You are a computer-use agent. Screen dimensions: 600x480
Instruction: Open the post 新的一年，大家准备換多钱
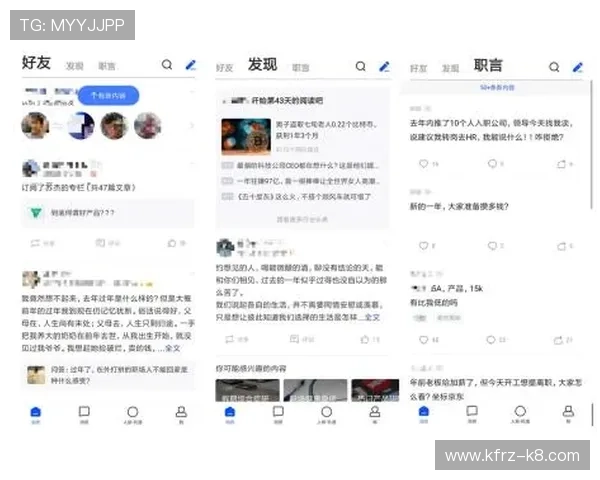pyautogui.click(x=459, y=207)
